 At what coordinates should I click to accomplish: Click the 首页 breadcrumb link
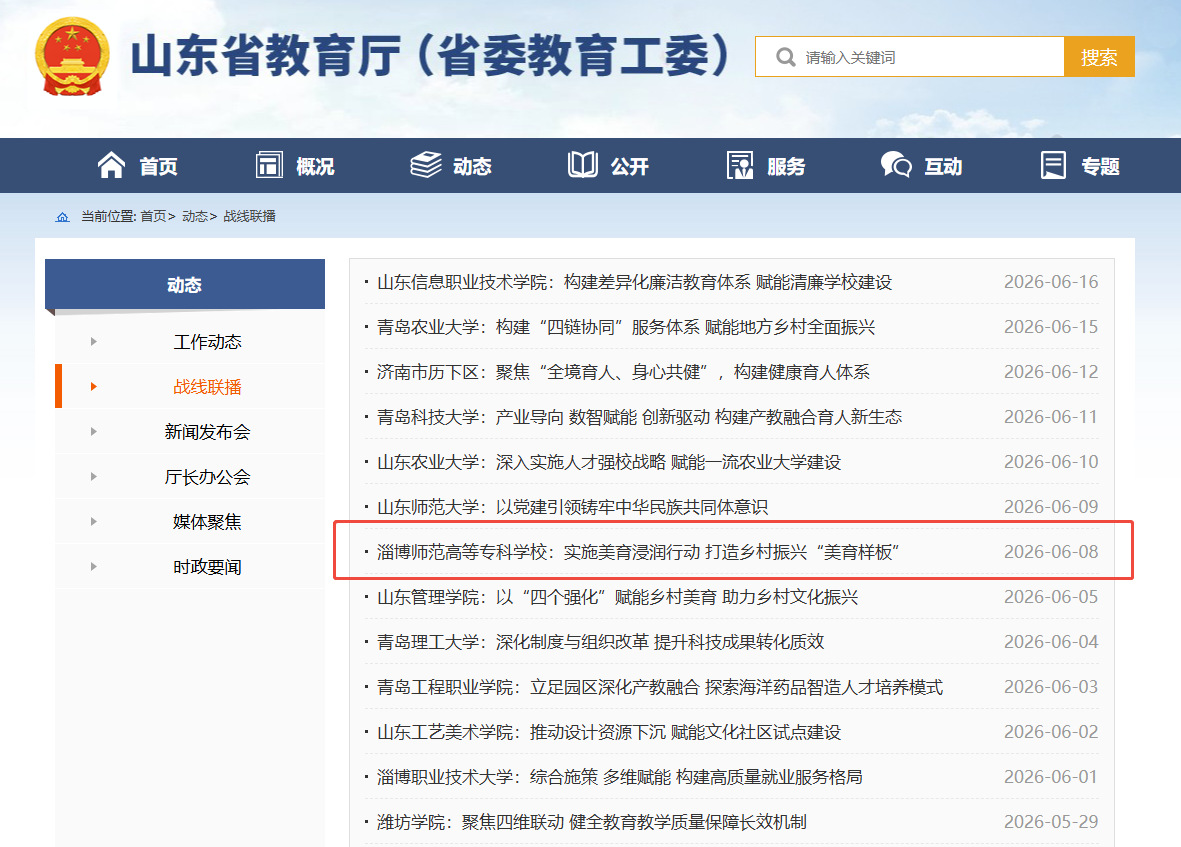pos(154,217)
